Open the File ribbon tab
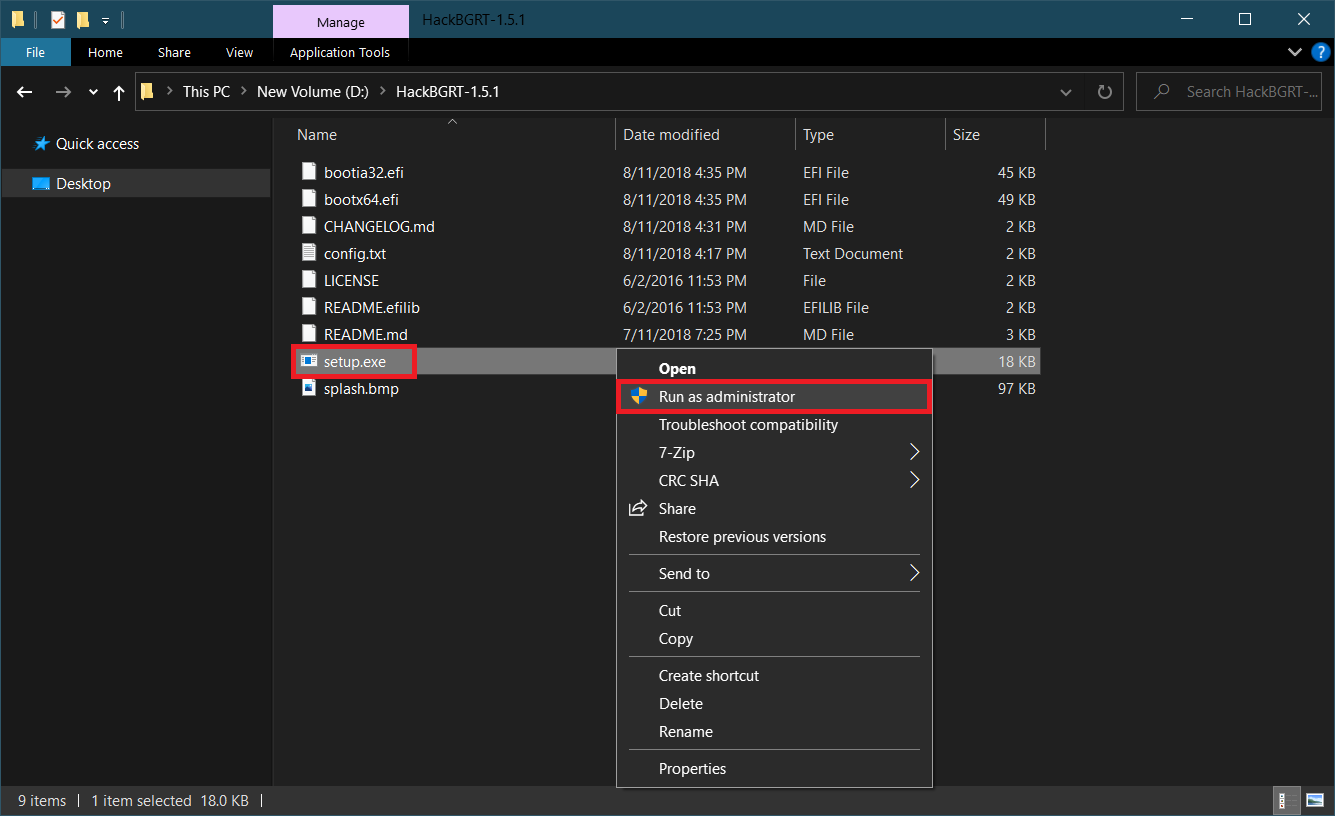This screenshot has height=816, width=1335. (x=35, y=52)
